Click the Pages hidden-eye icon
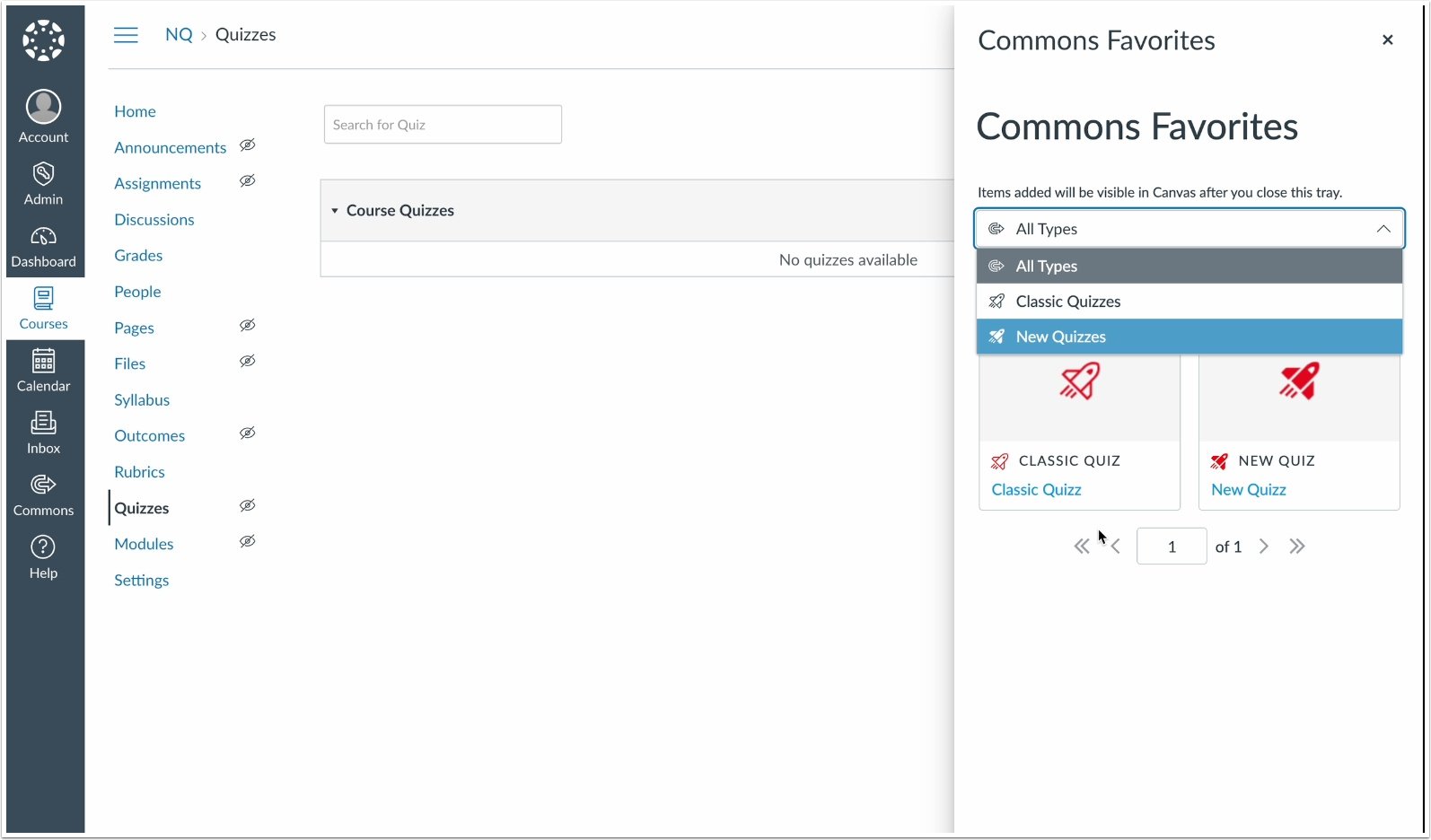This screenshot has width=1431, height=840. (248, 326)
